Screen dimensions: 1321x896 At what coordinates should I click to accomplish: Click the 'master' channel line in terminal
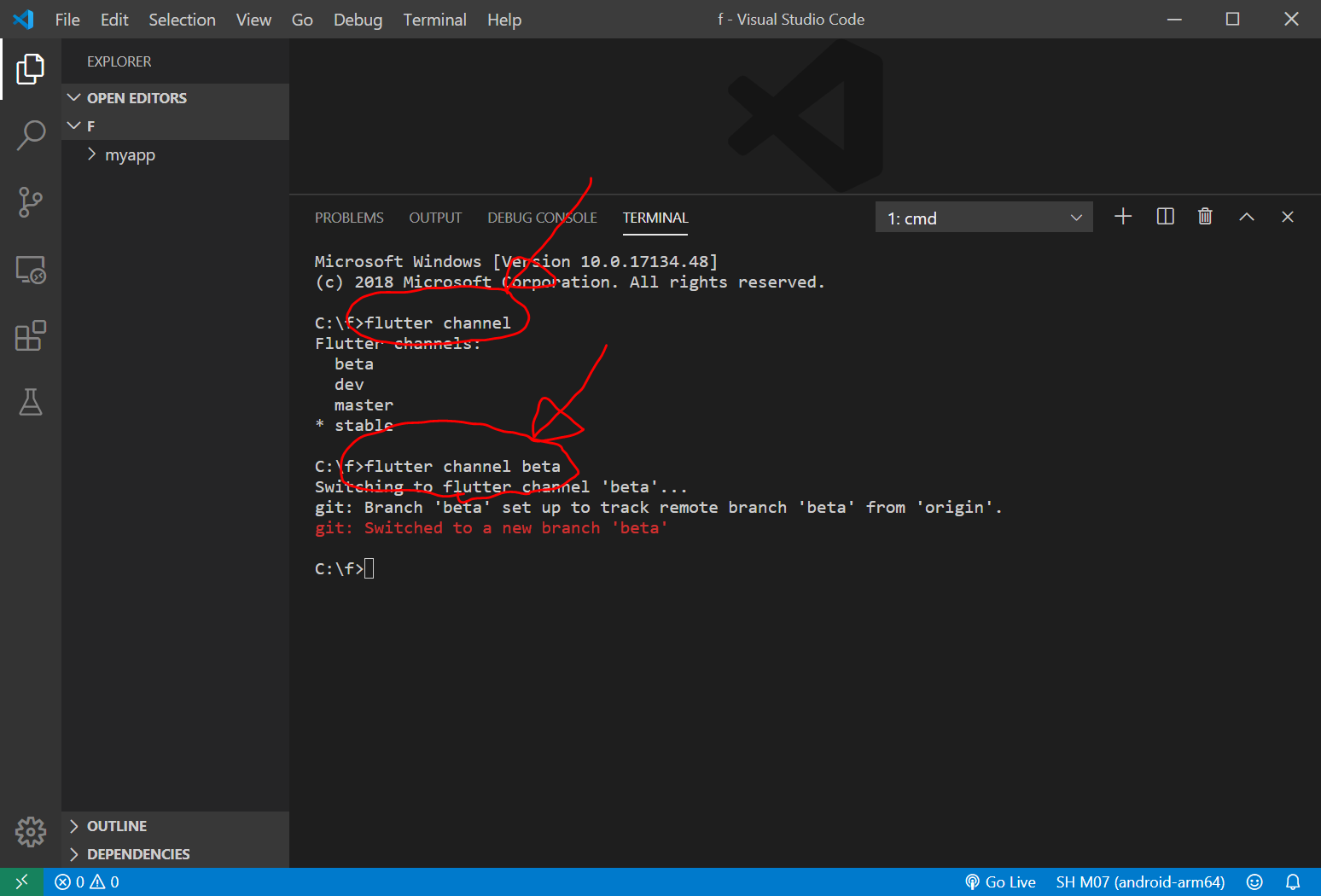click(364, 405)
